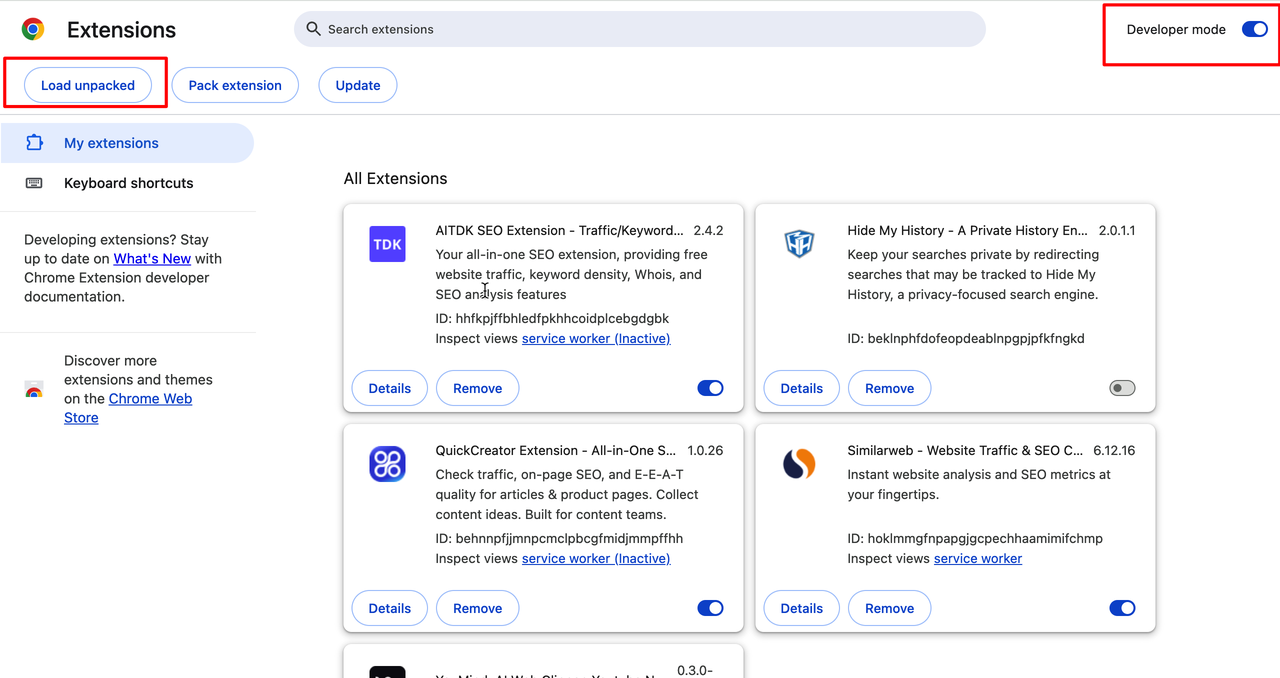This screenshot has width=1280, height=678.
Task: Click the Hide My History shield icon
Action: (799, 243)
